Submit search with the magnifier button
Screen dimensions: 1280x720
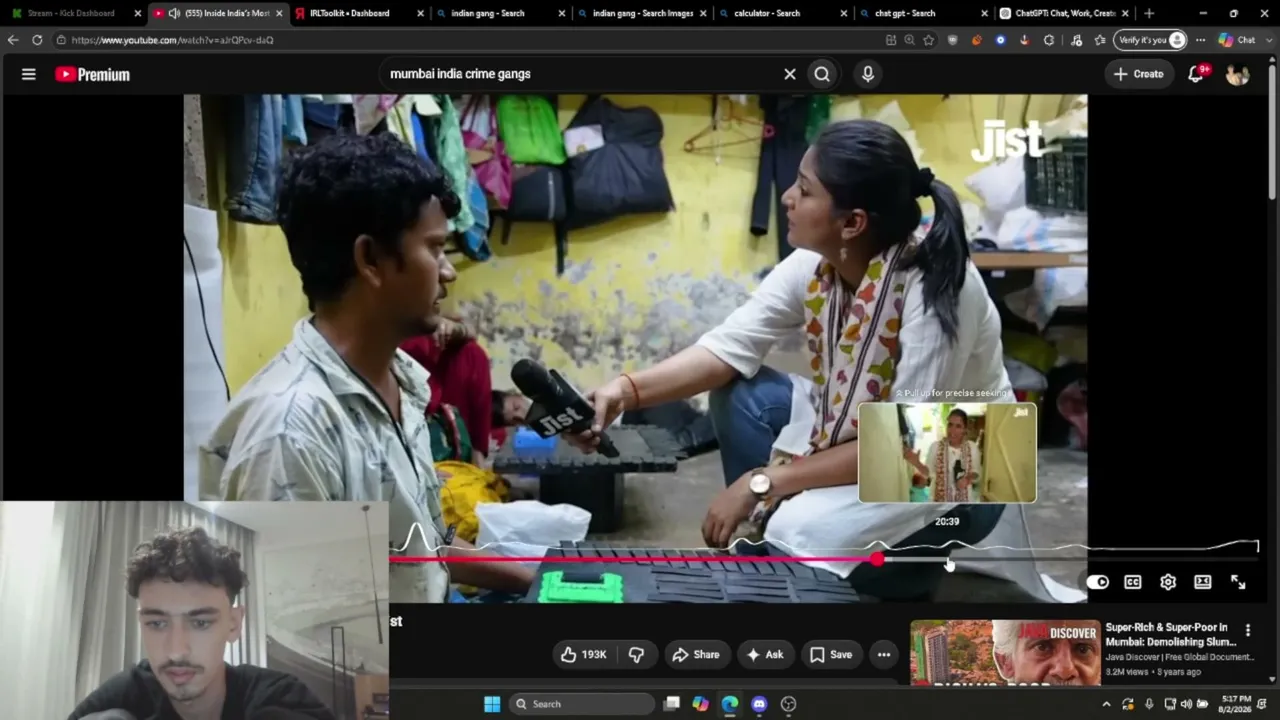(822, 74)
